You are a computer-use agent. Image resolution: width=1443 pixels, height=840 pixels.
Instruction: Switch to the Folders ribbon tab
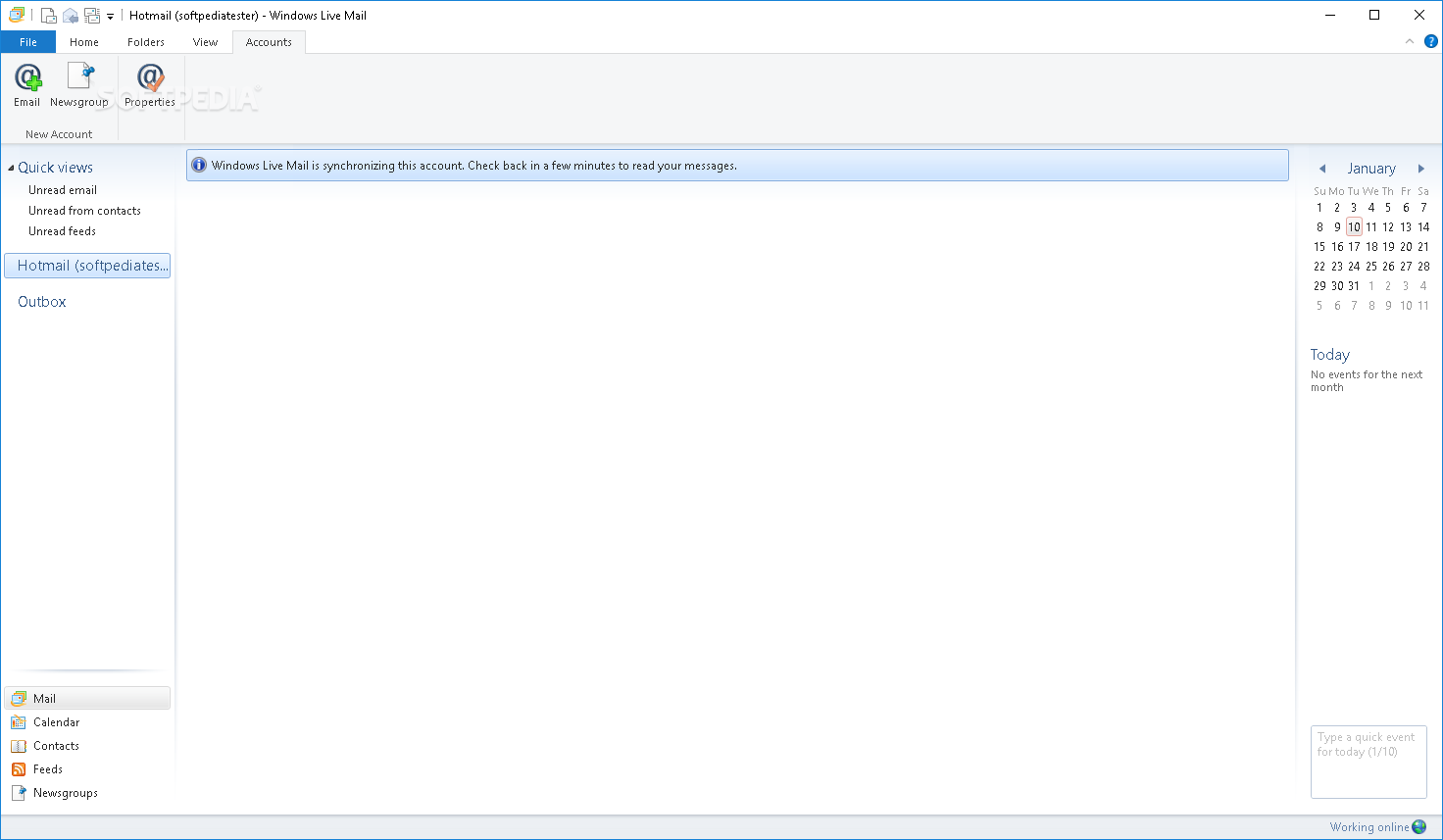[146, 42]
